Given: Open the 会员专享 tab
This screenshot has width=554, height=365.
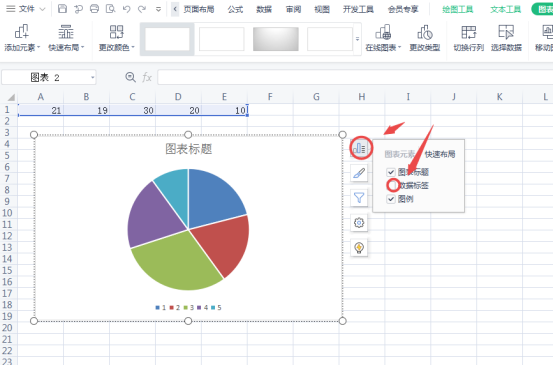Looking at the screenshot, I should click(403, 9).
